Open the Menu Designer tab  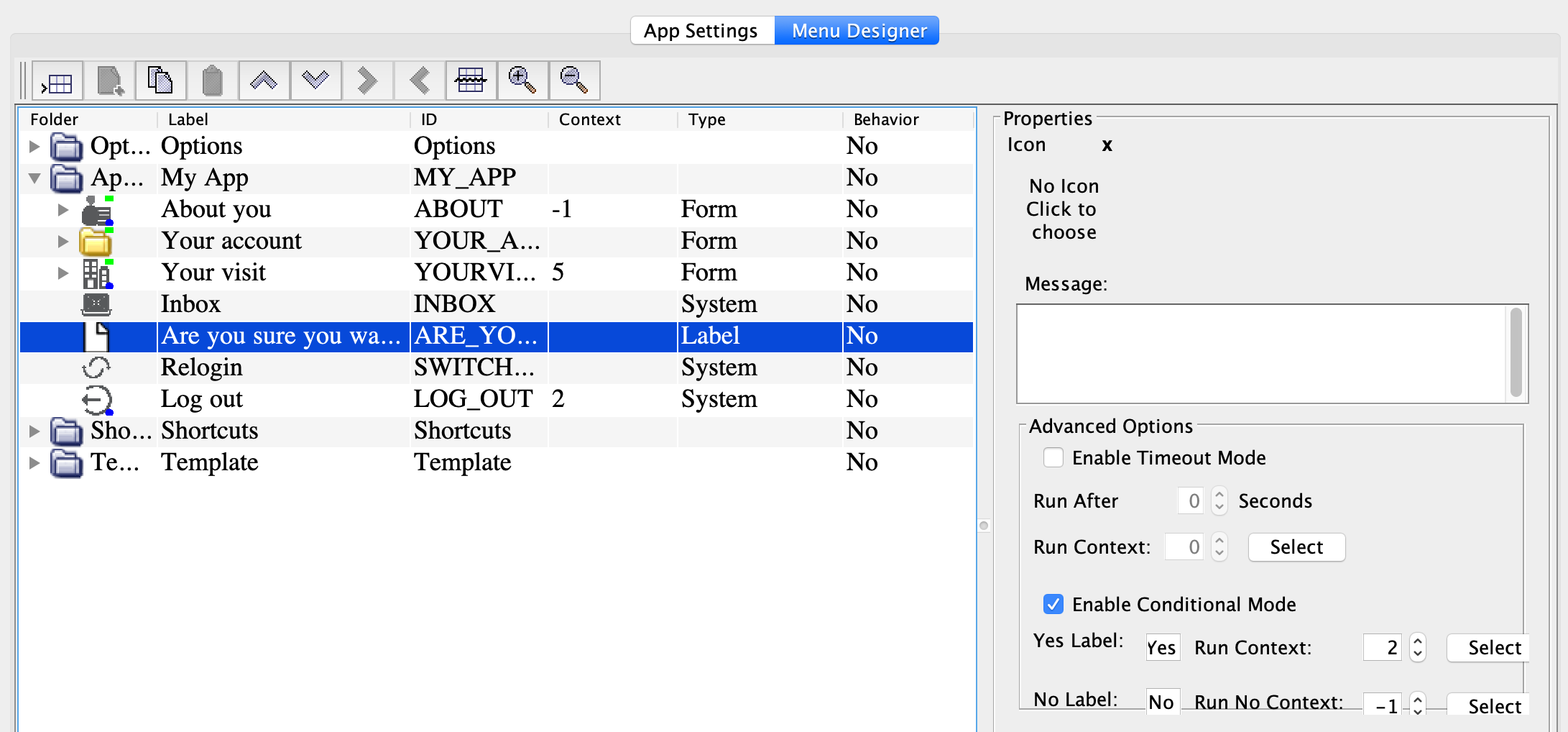pyautogui.click(x=859, y=31)
